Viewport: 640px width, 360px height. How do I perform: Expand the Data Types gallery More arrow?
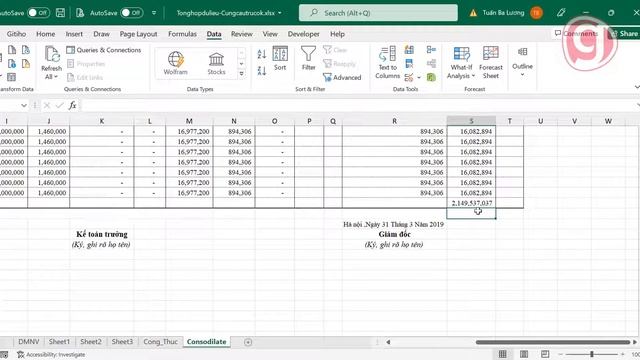tap(241, 74)
